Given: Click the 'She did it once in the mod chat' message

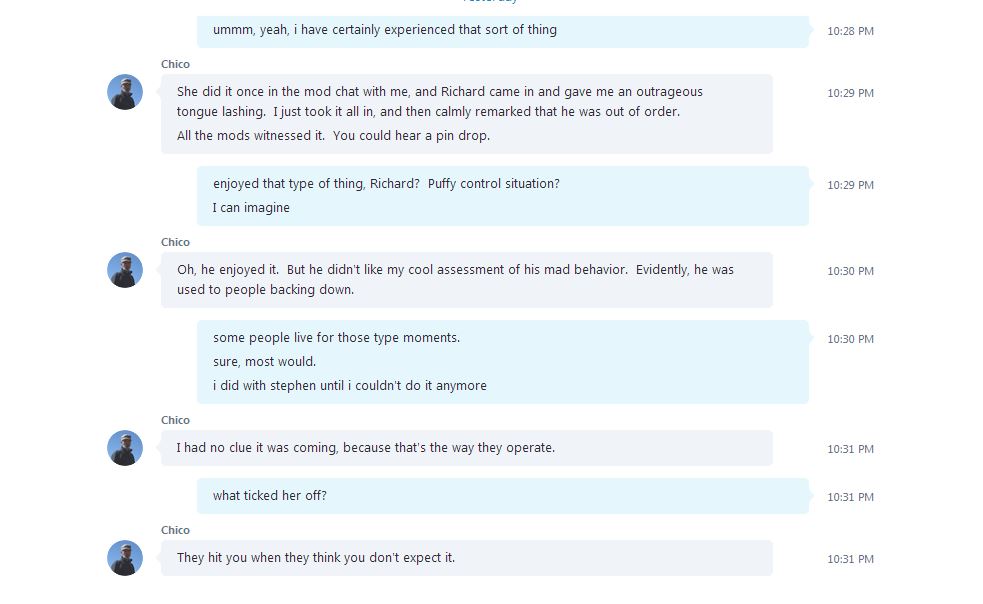Looking at the screenshot, I should point(466,114).
